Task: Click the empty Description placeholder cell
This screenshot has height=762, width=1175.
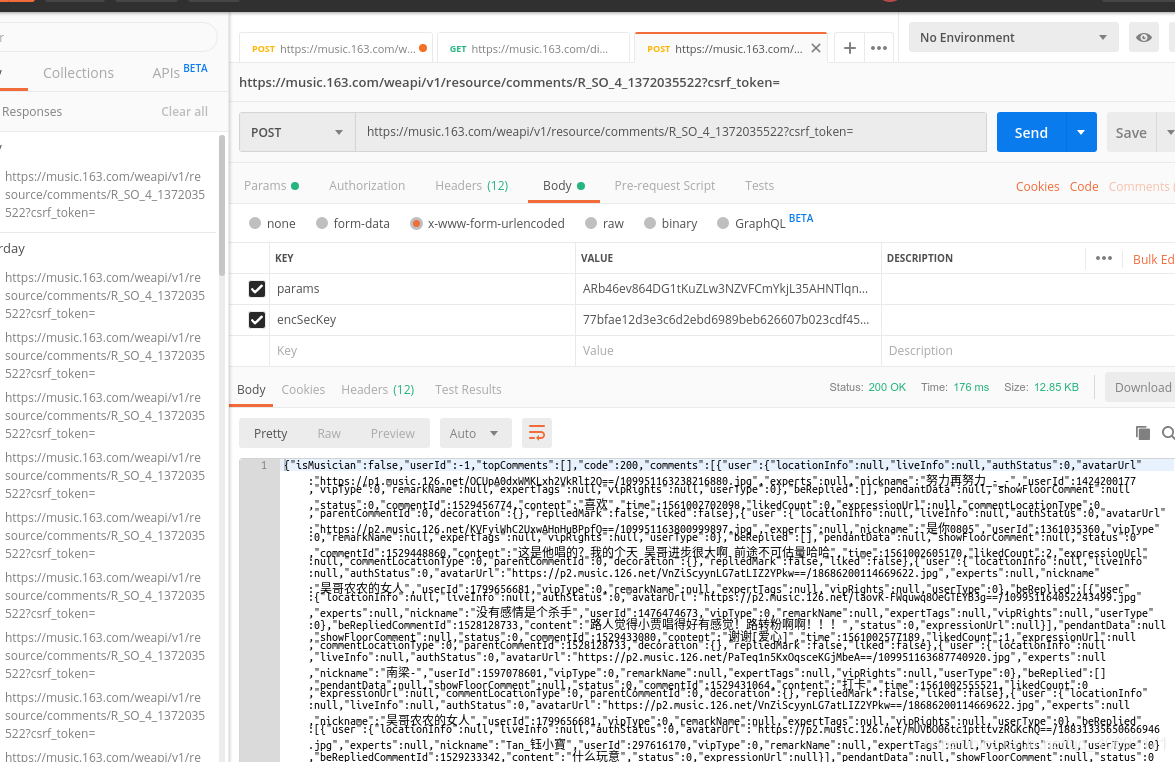Action: pos(1028,351)
